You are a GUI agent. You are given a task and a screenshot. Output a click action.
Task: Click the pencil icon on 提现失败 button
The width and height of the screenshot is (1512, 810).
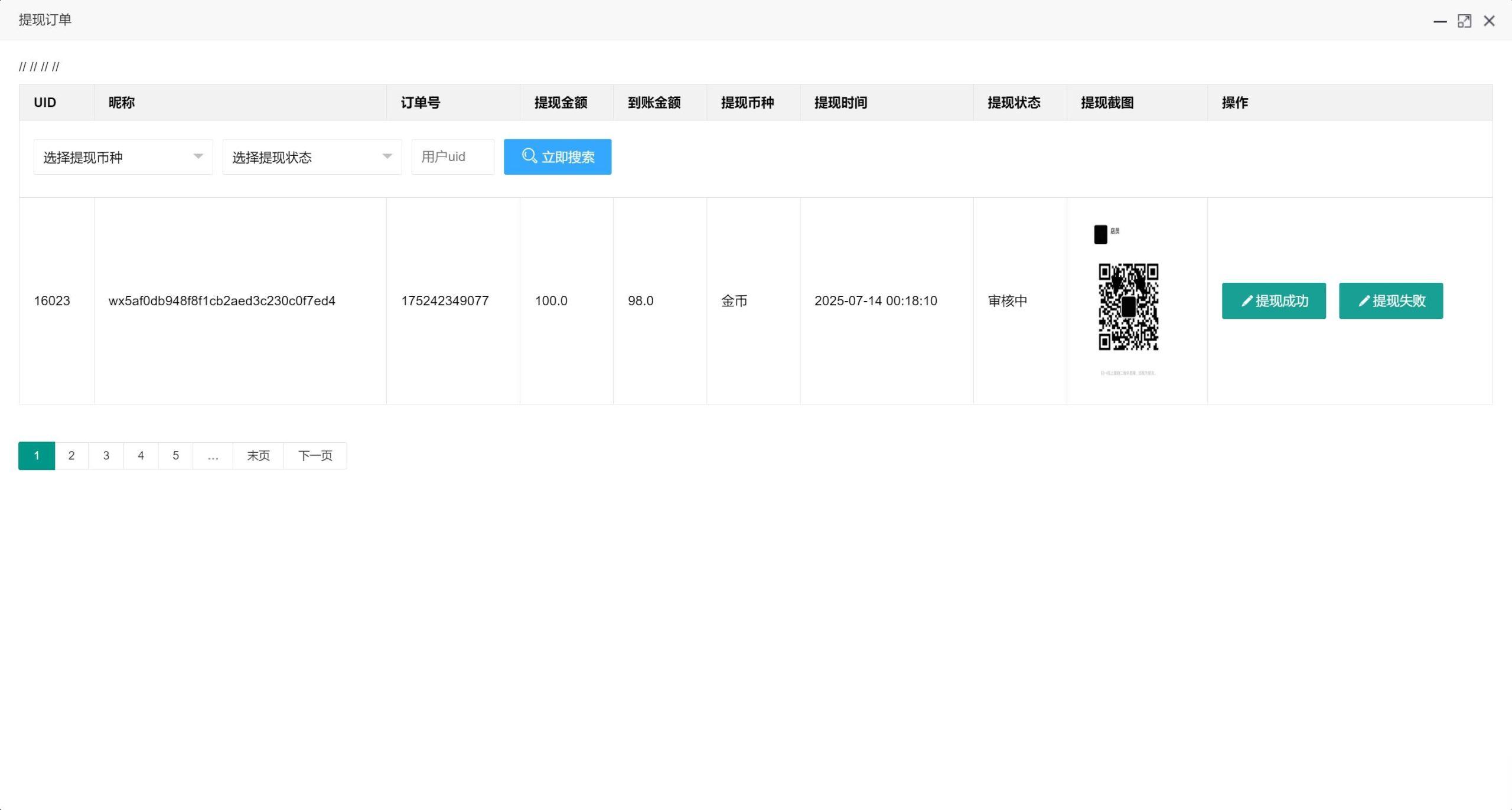point(1363,301)
